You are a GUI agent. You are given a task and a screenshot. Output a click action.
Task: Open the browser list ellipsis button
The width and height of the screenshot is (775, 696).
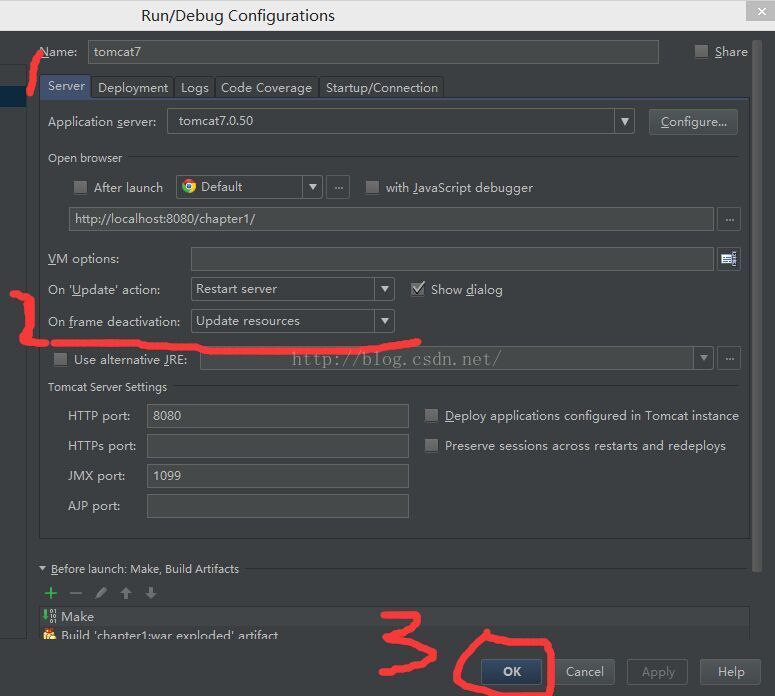(x=339, y=187)
